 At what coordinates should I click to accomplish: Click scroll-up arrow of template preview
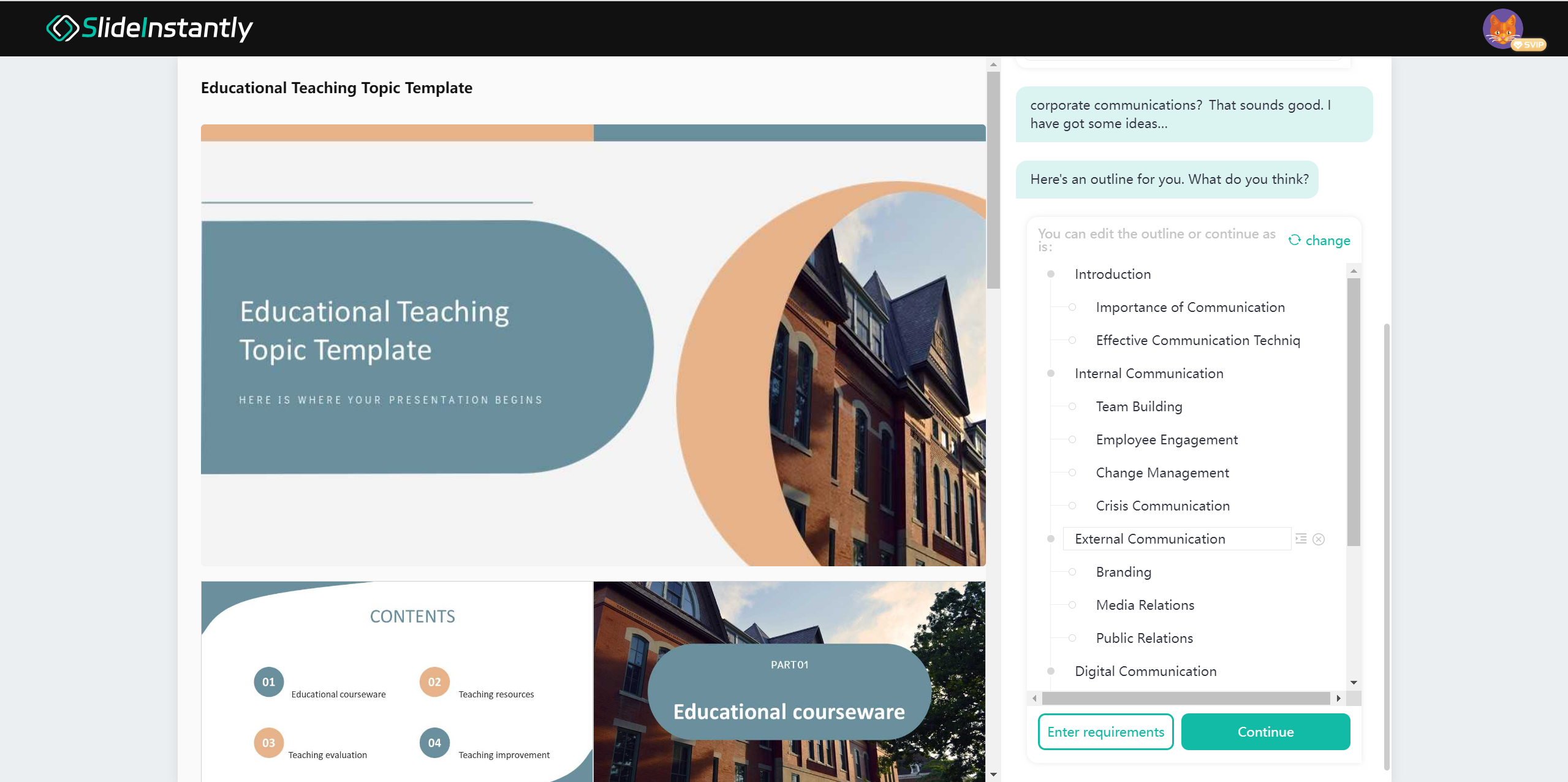click(993, 64)
